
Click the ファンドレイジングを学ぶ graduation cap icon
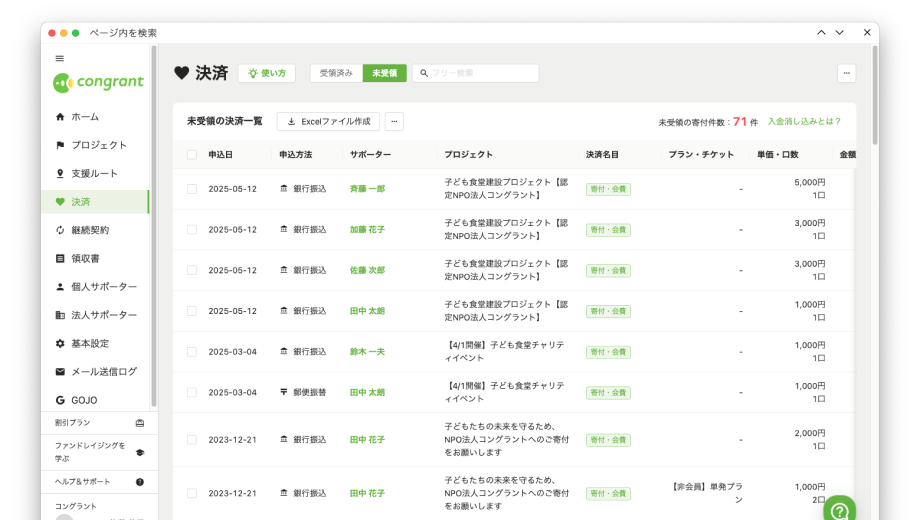(x=140, y=453)
